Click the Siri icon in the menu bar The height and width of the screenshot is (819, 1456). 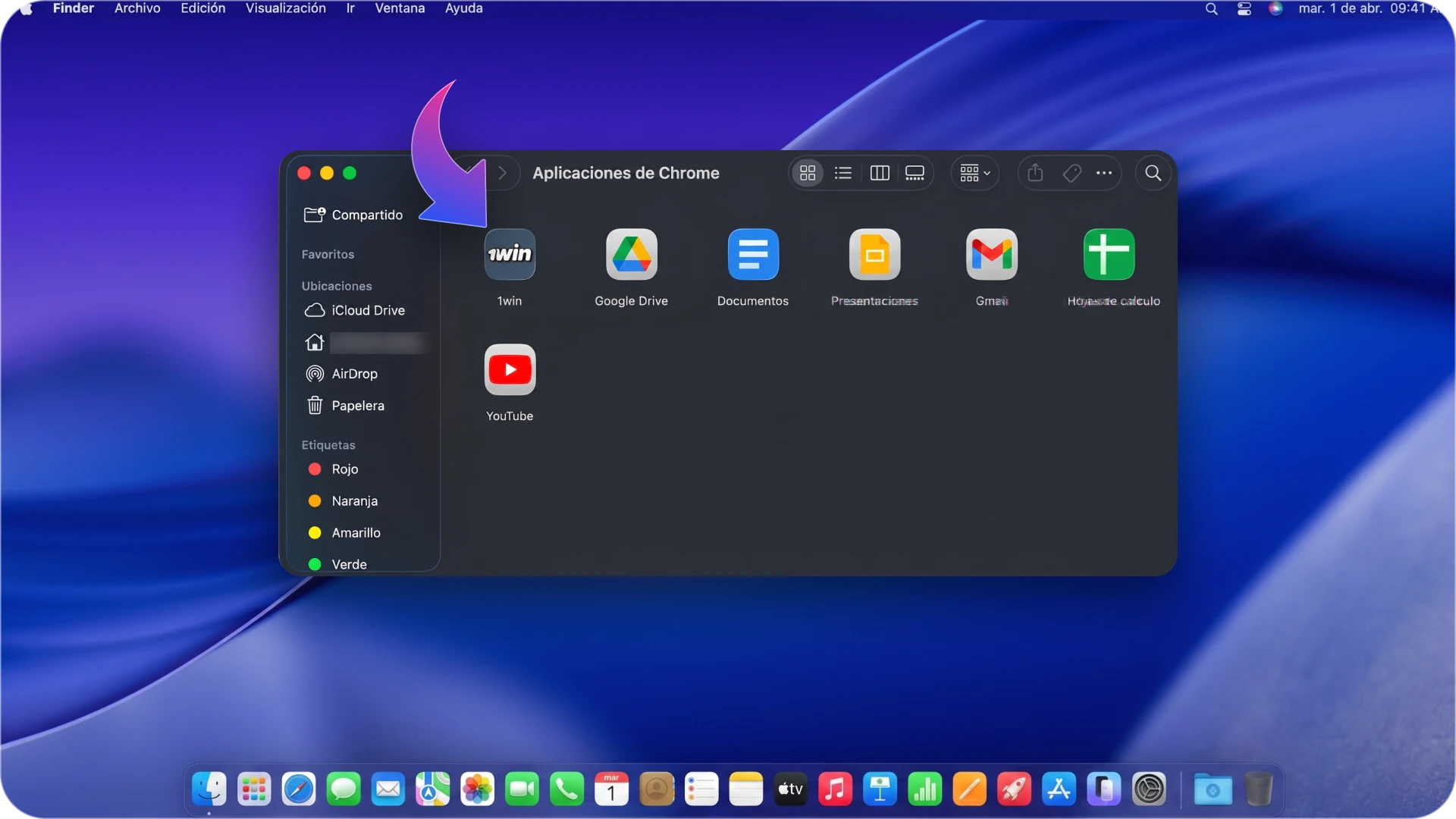pyautogui.click(x=1276, y=8)
